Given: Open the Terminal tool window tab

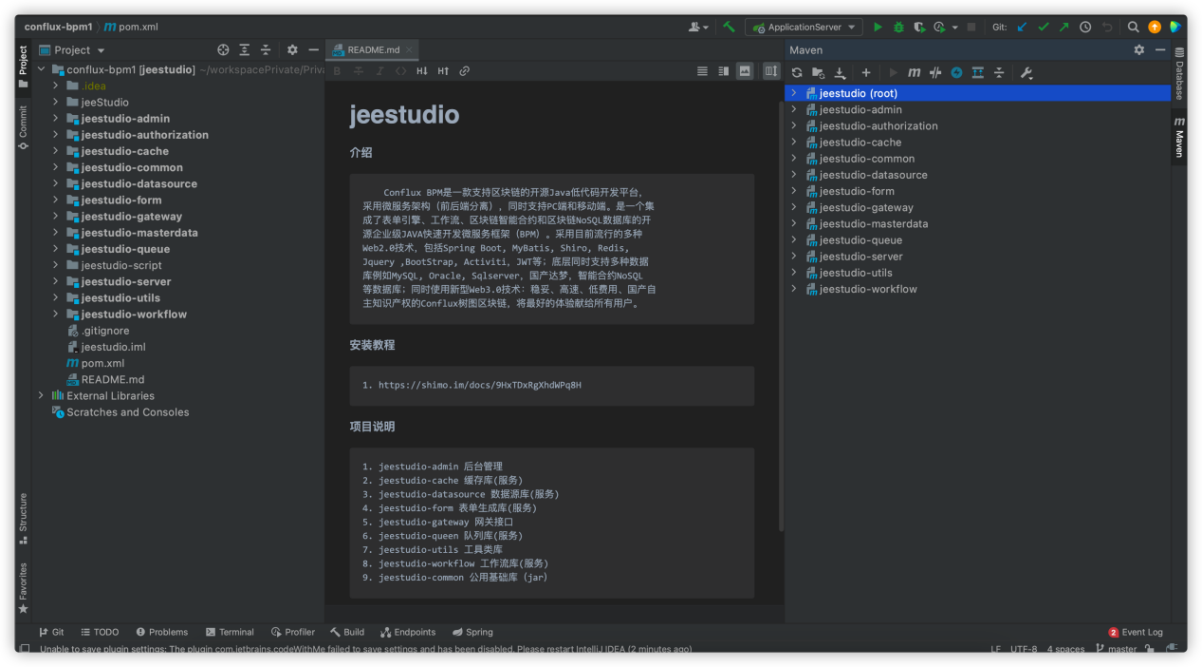Looking at the screenshot, I should click(x=230, y=632).
